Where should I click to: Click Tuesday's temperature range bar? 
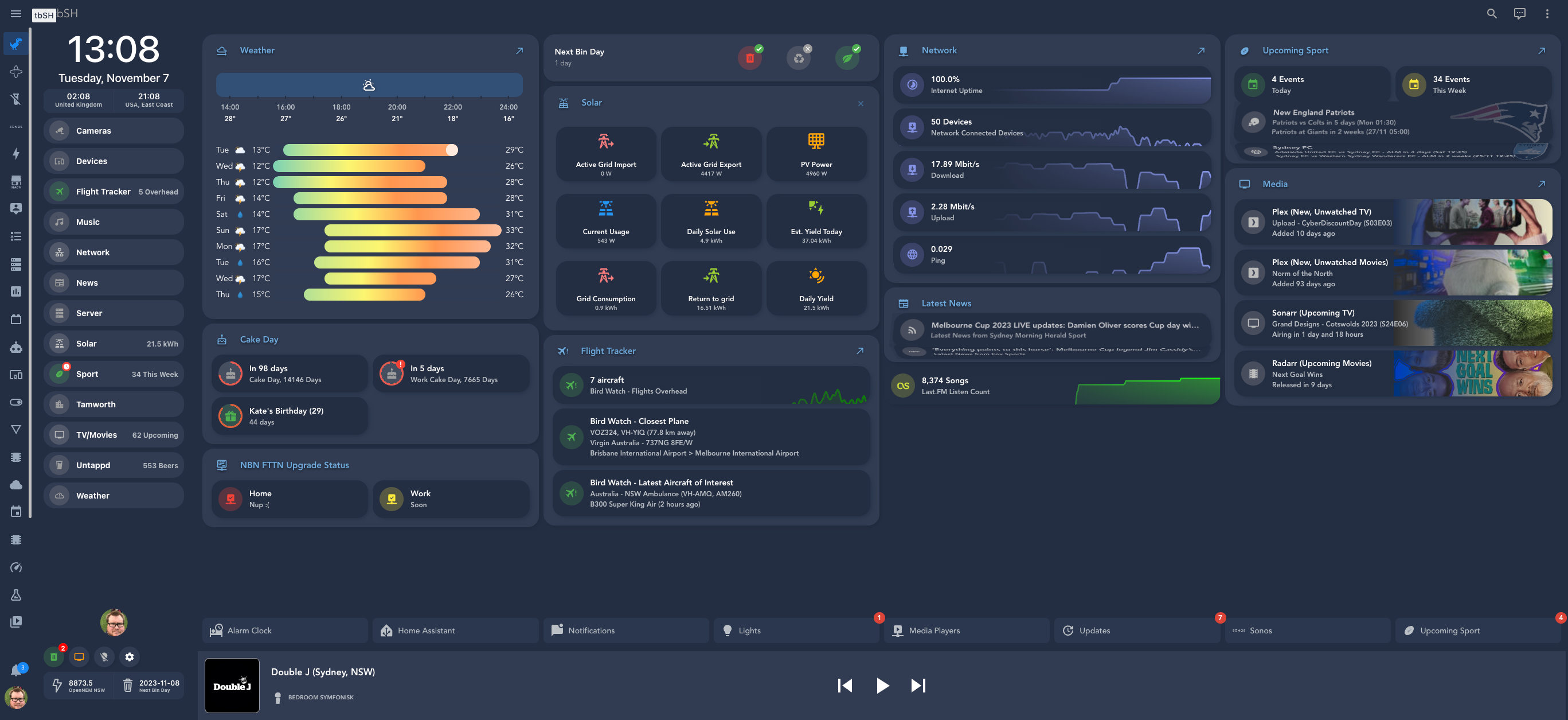(370, 150)
